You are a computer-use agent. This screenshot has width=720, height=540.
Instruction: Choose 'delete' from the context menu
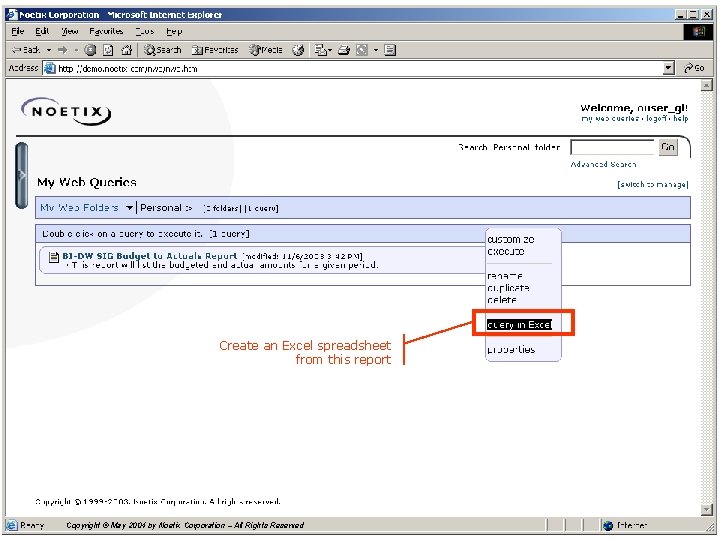pyautogui.click(x=502, y=300)
